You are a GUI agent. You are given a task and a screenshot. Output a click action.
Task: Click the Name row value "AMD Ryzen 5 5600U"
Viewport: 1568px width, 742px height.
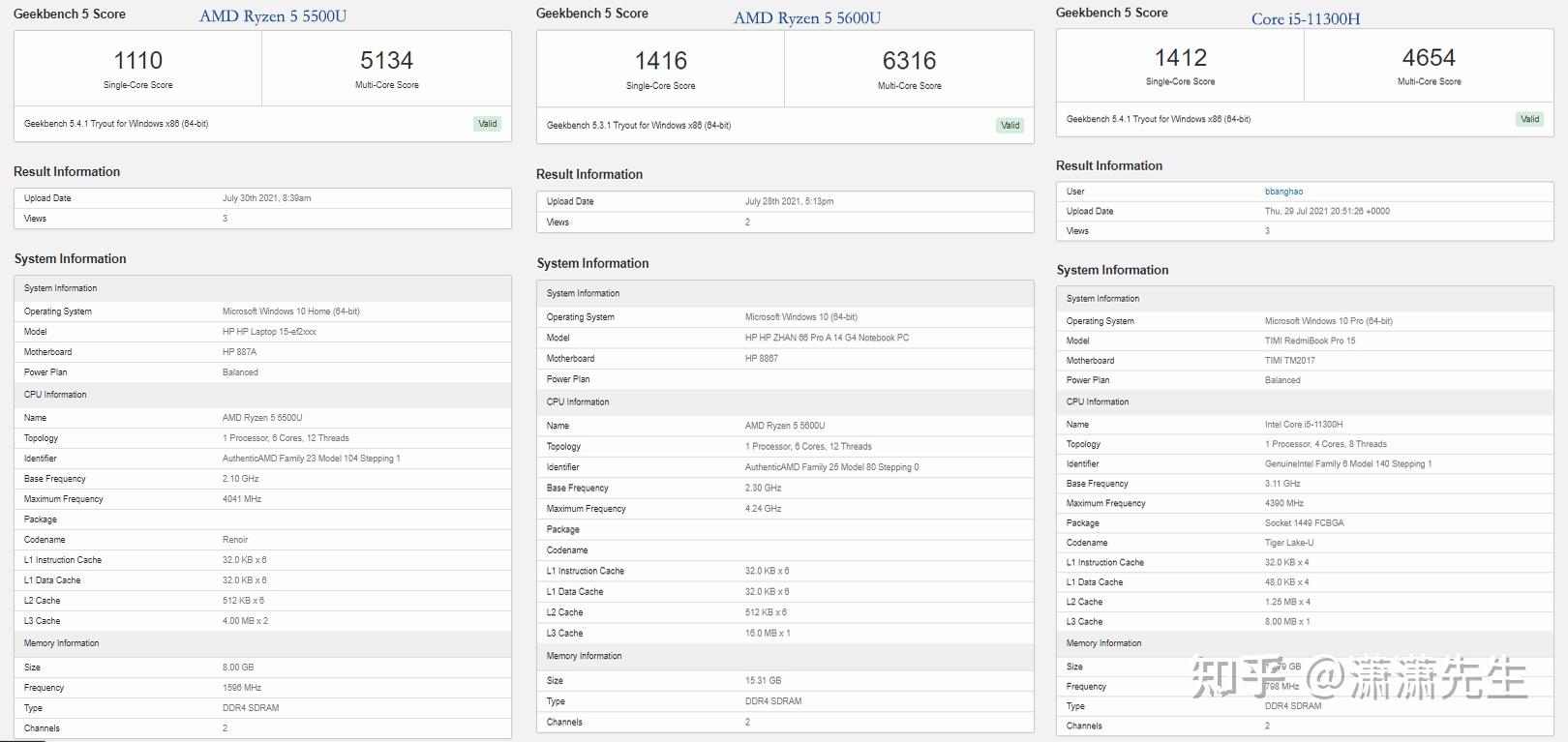pyautogui.click(x=785, y=426)
